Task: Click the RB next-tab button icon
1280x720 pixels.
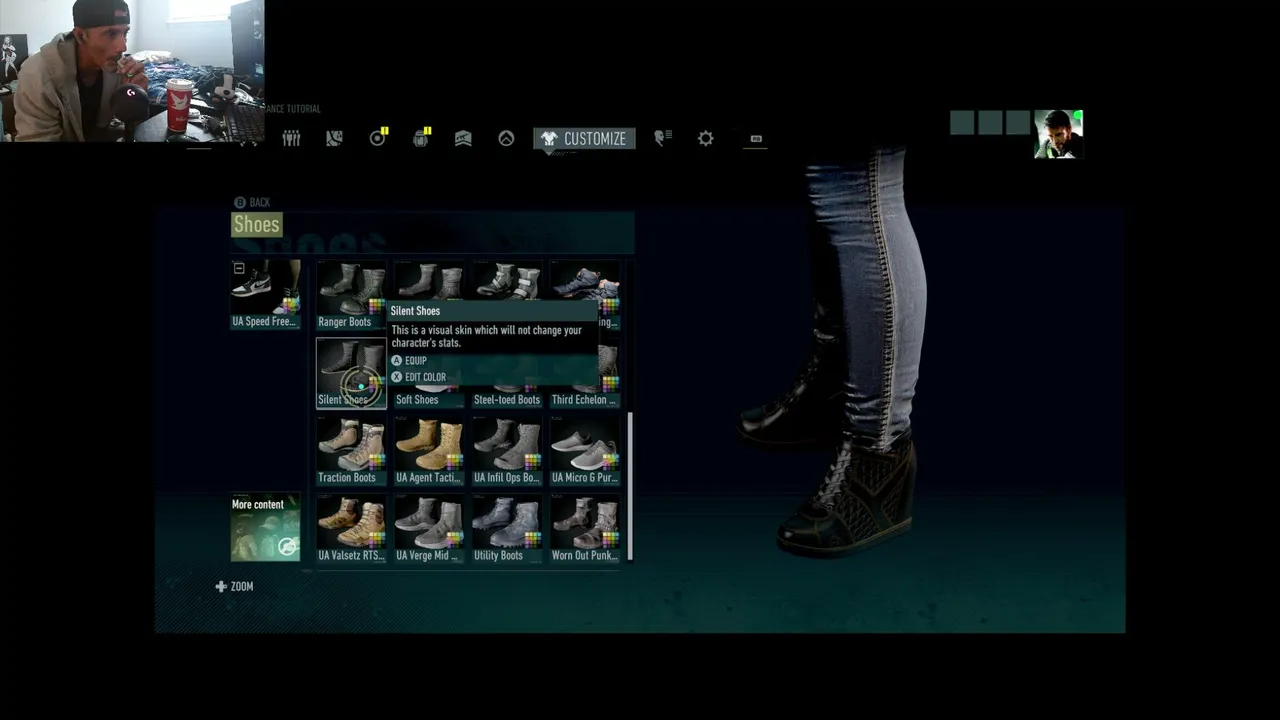Action: [x=756, y=139]
